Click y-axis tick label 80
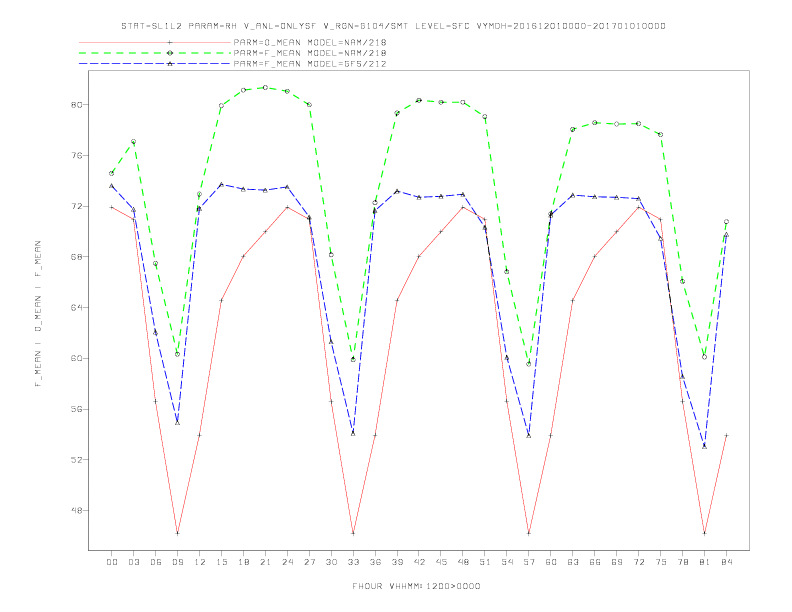Viewport: 792px width, 612px height. click(76, 105)
